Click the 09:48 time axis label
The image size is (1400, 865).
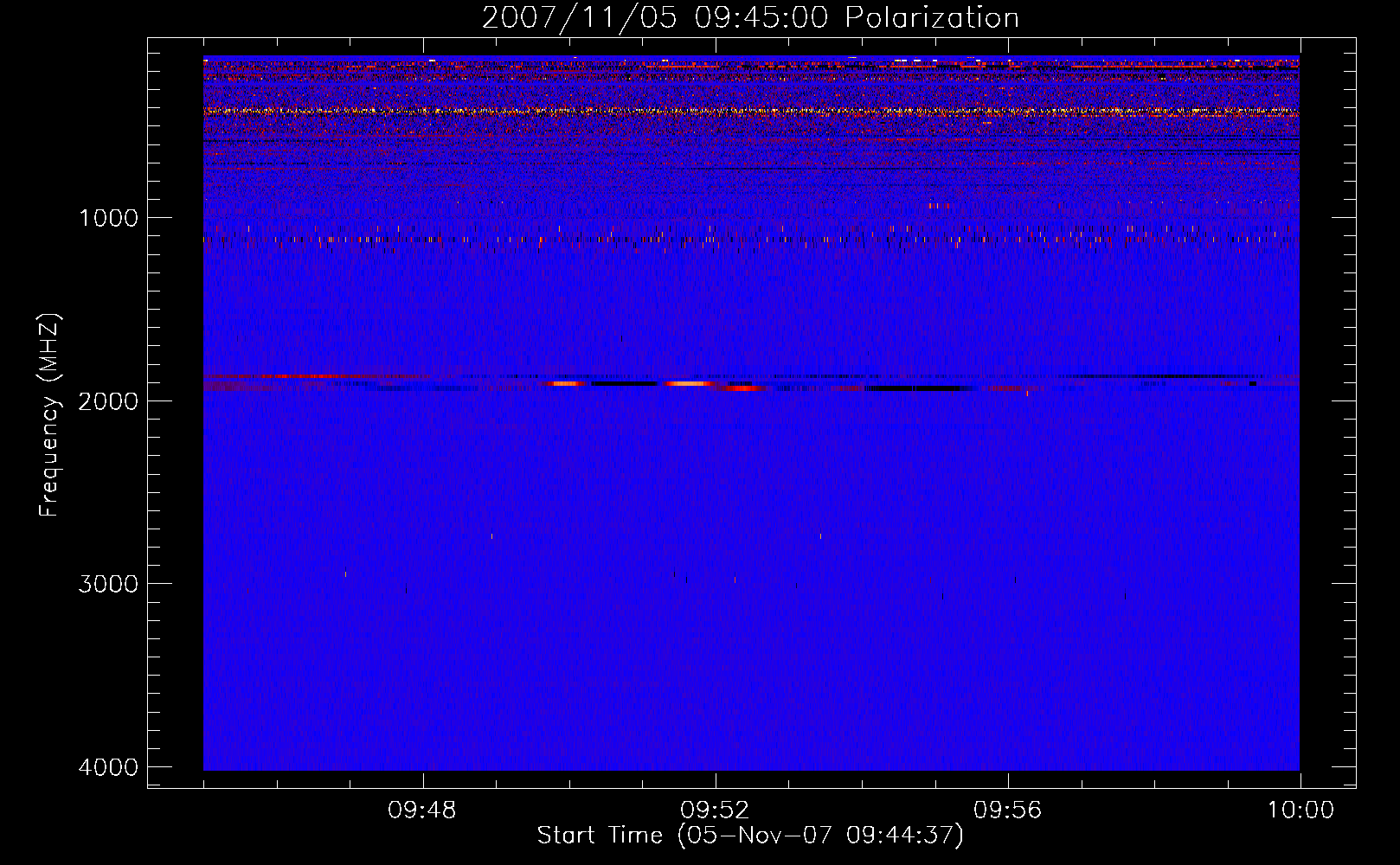(x=422, y=811)
